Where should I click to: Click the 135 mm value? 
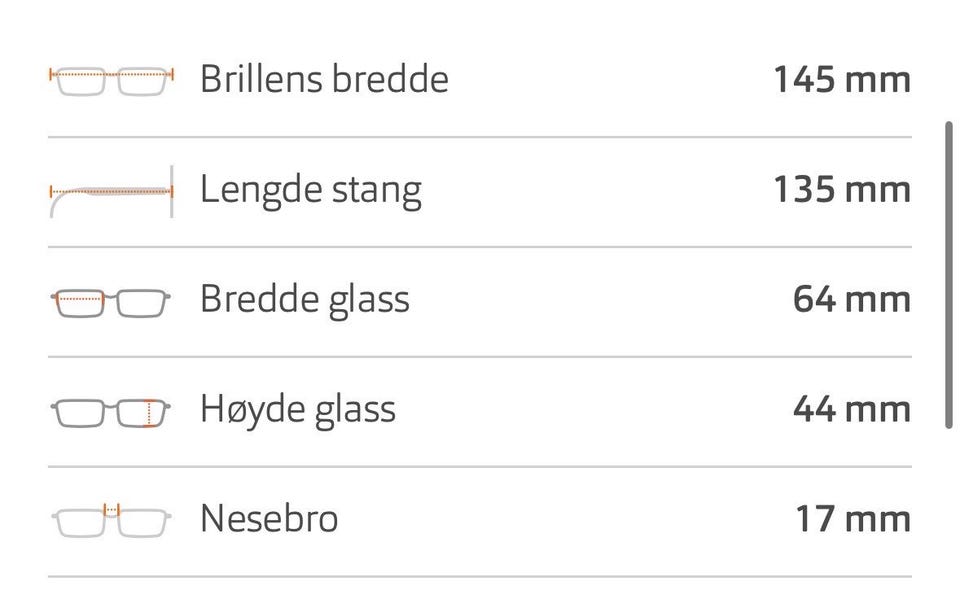coord(842,189)
